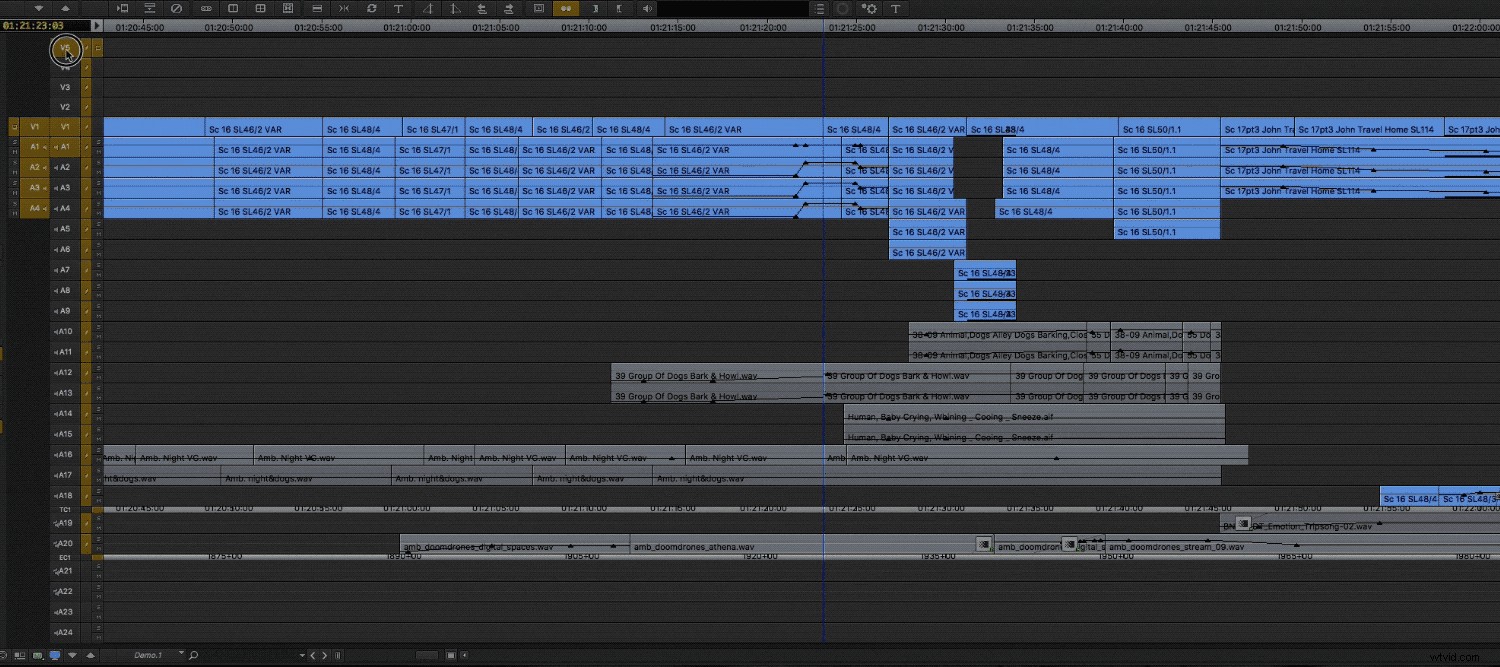Select the gold highlighted two-dot toolbar icon
This screenshot has height=667, width=1500.
pyautogui.click(x=565, y=8)
